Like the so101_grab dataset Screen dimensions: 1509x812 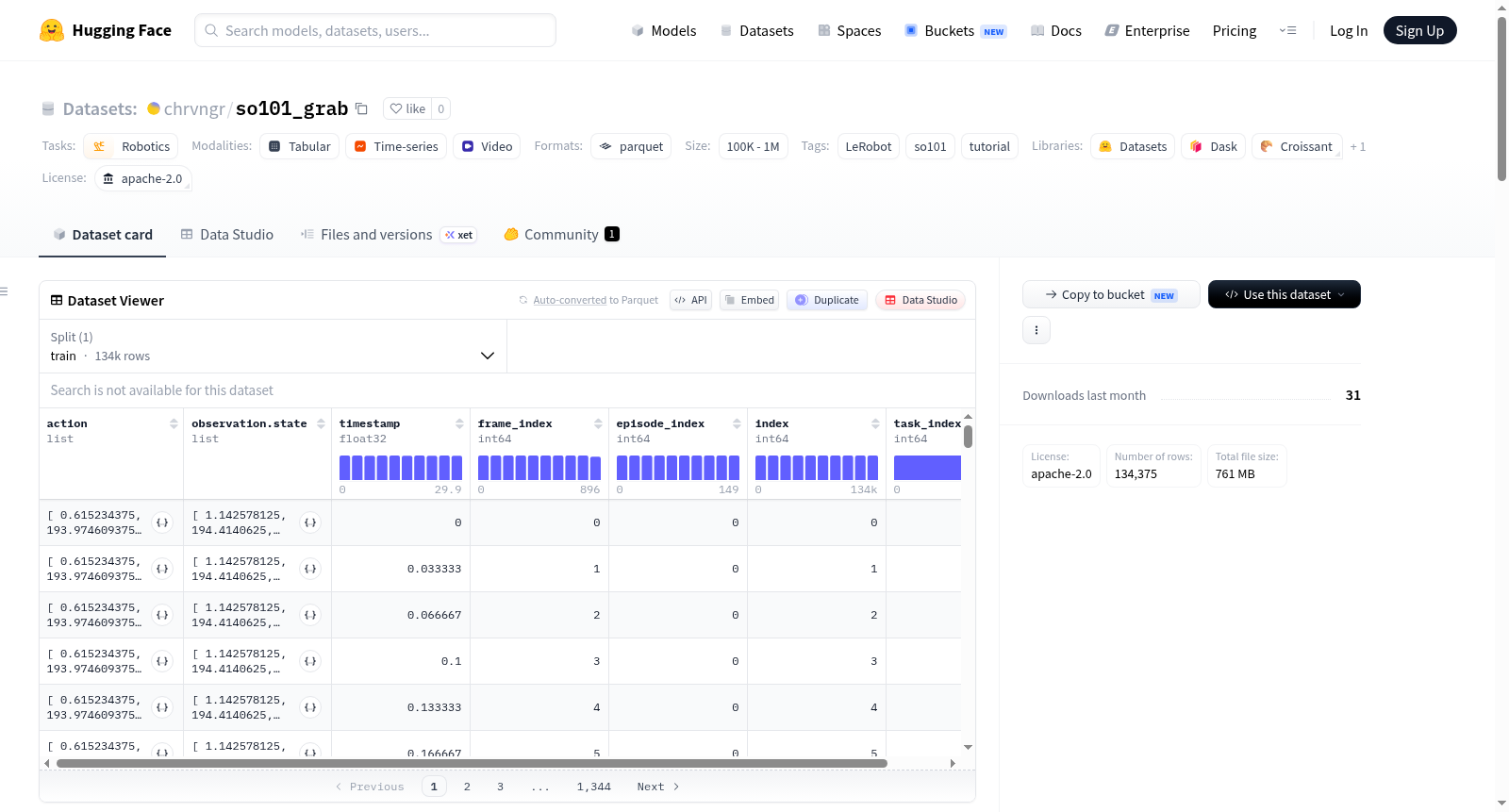click(x=407, y=108)
